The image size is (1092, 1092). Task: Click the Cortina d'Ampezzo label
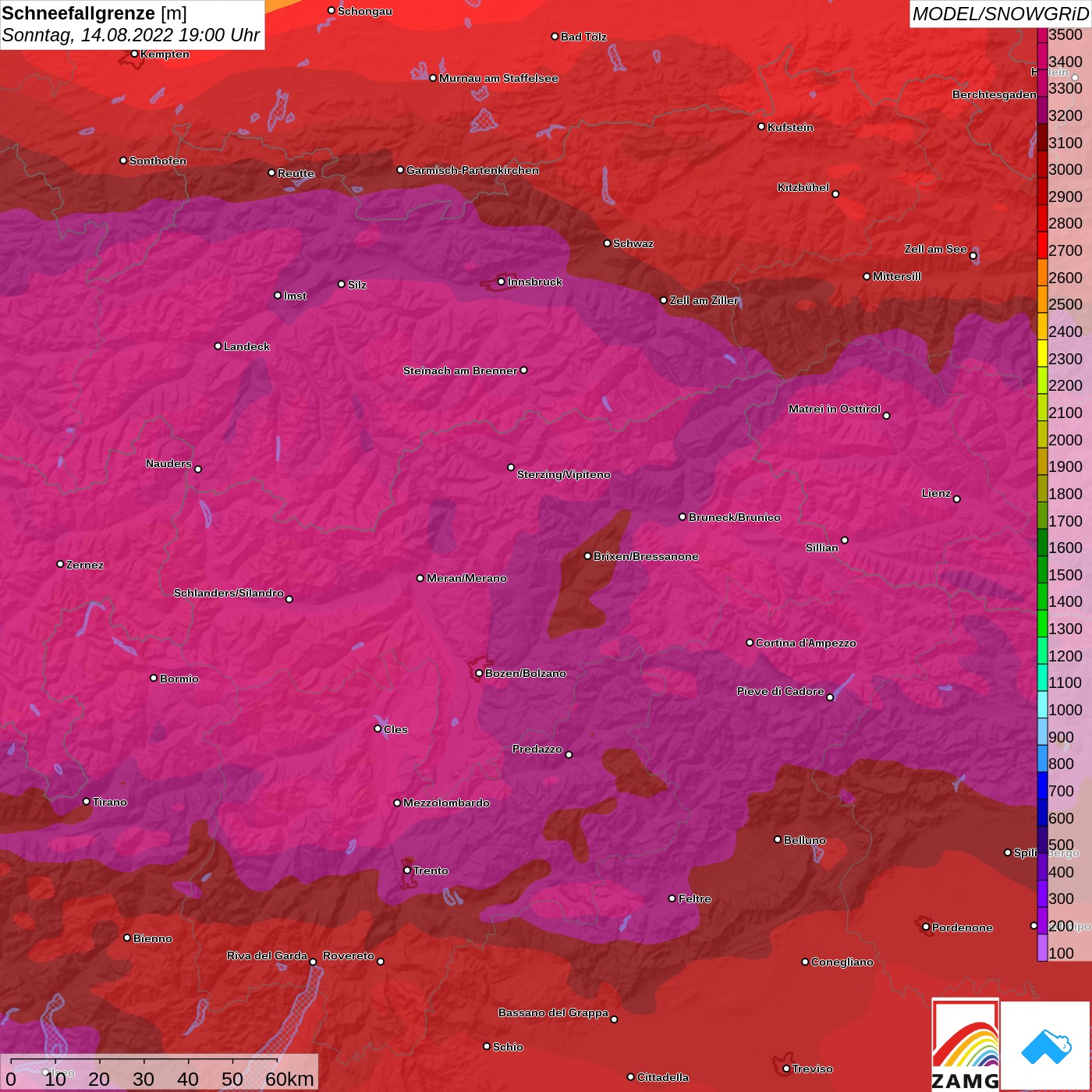(806, 643)
